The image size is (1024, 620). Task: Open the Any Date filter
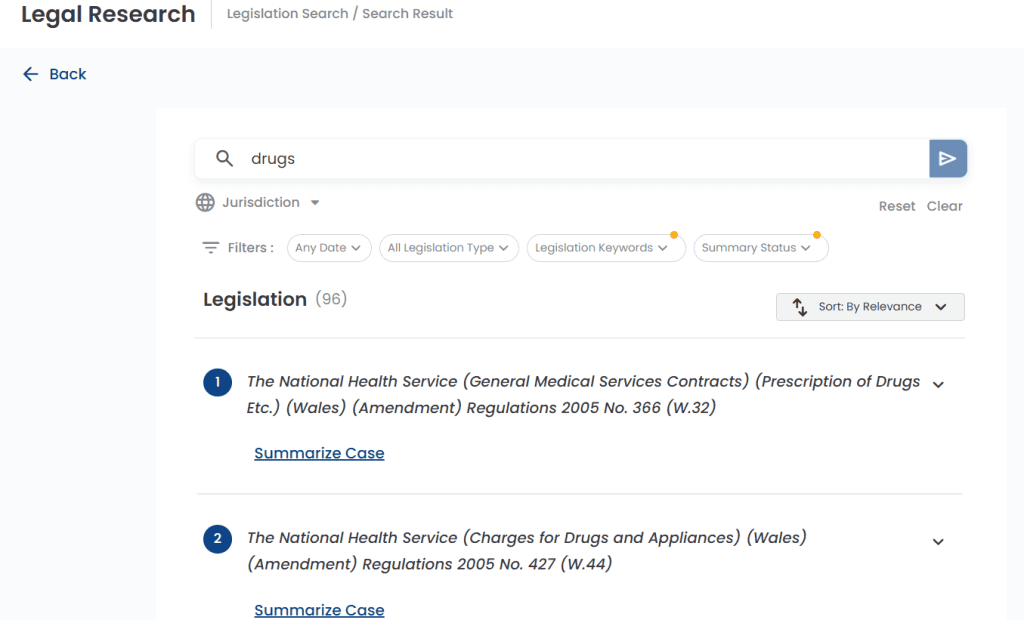click(329, 248)
